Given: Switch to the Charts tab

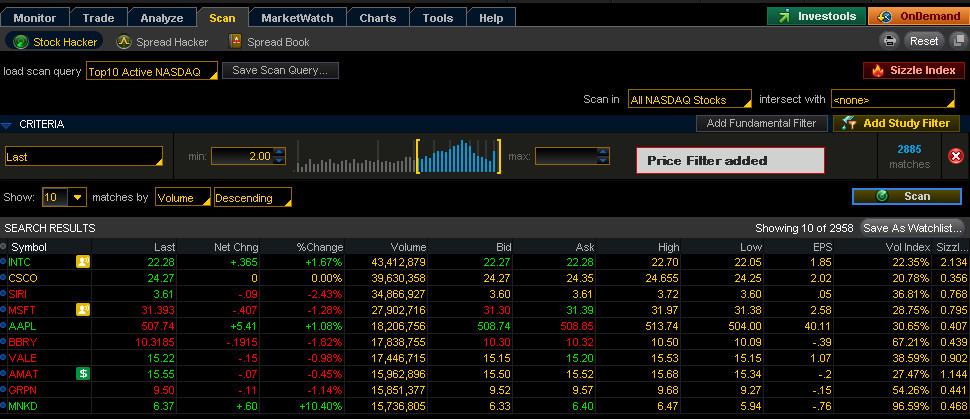Looking at the screenshot, I should pyautogui.click(x=377, y=18).
